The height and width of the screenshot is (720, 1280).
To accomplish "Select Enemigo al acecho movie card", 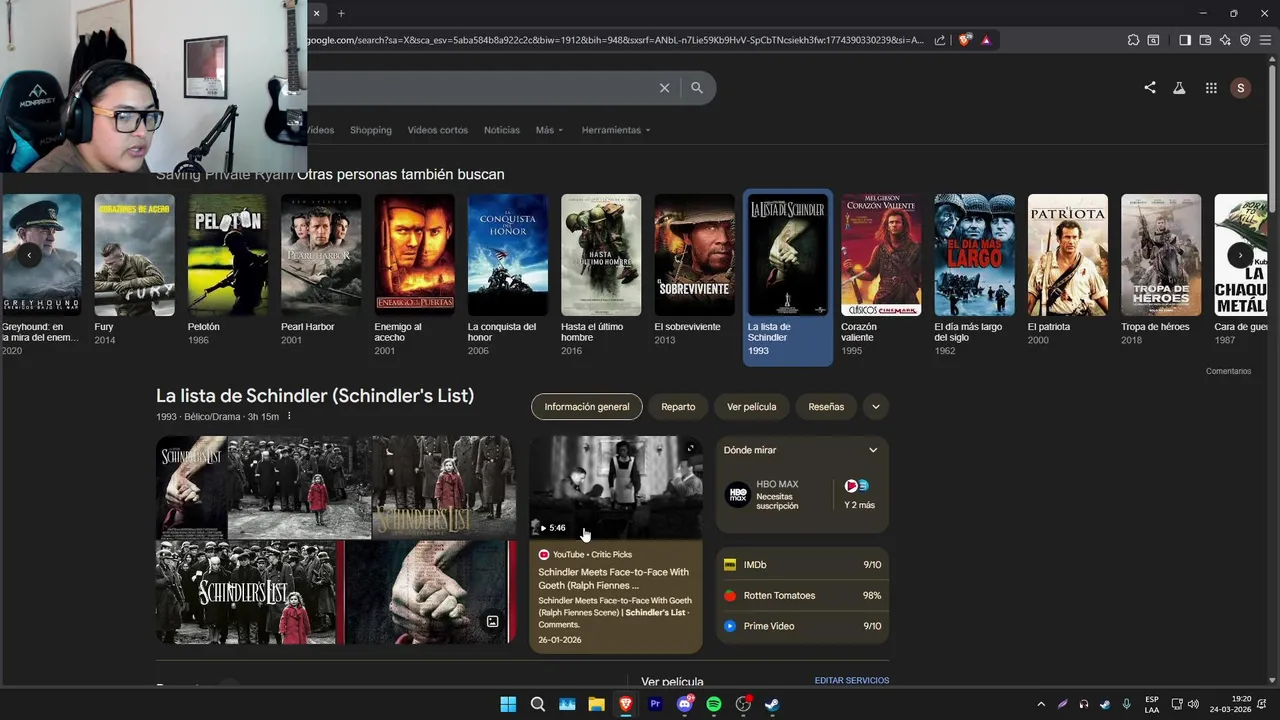I will tap(414, 275).
